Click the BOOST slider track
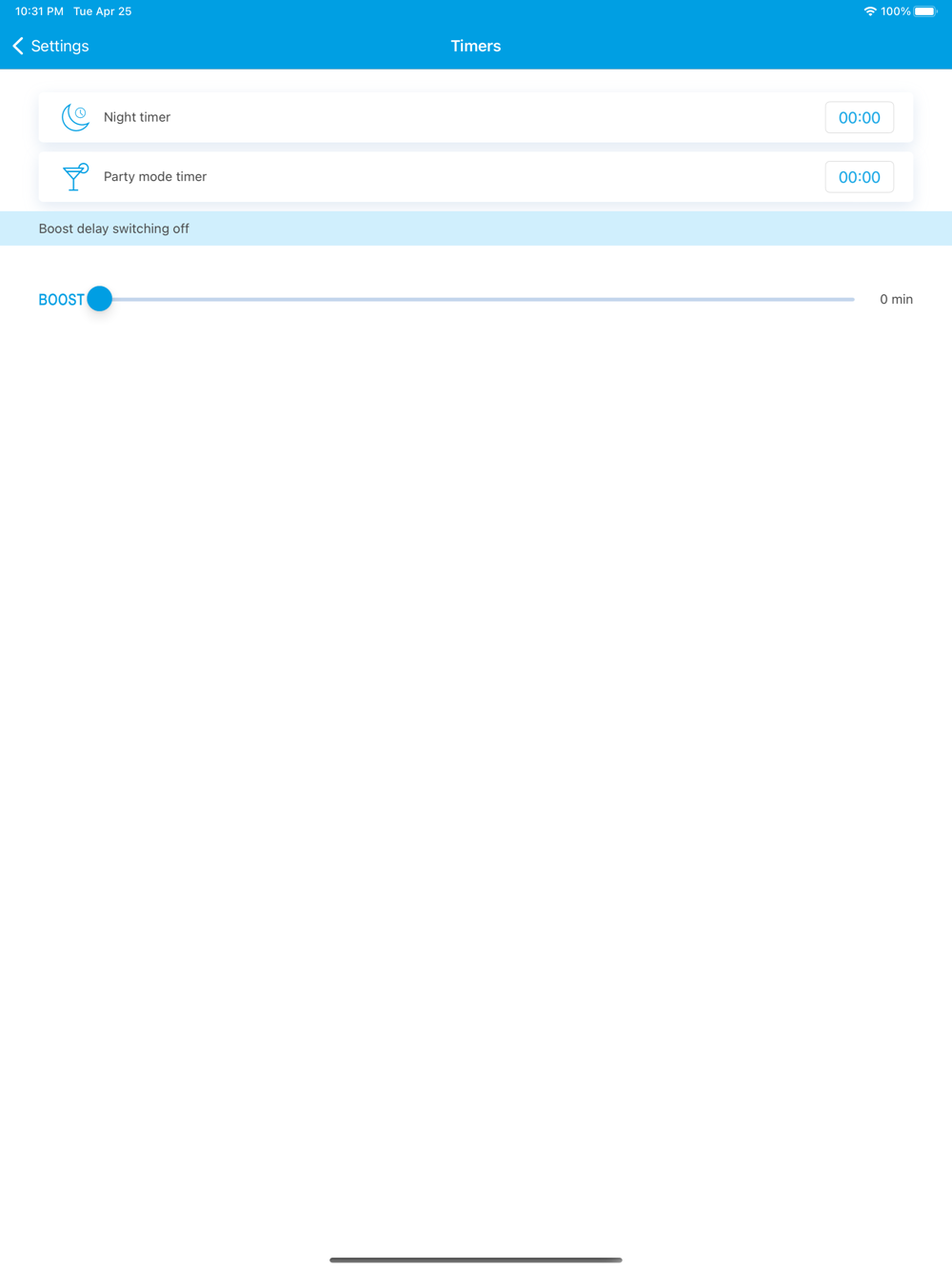The height and width of the screenshot is (1270, 952). pyautogui.click(x=476, y=299)
